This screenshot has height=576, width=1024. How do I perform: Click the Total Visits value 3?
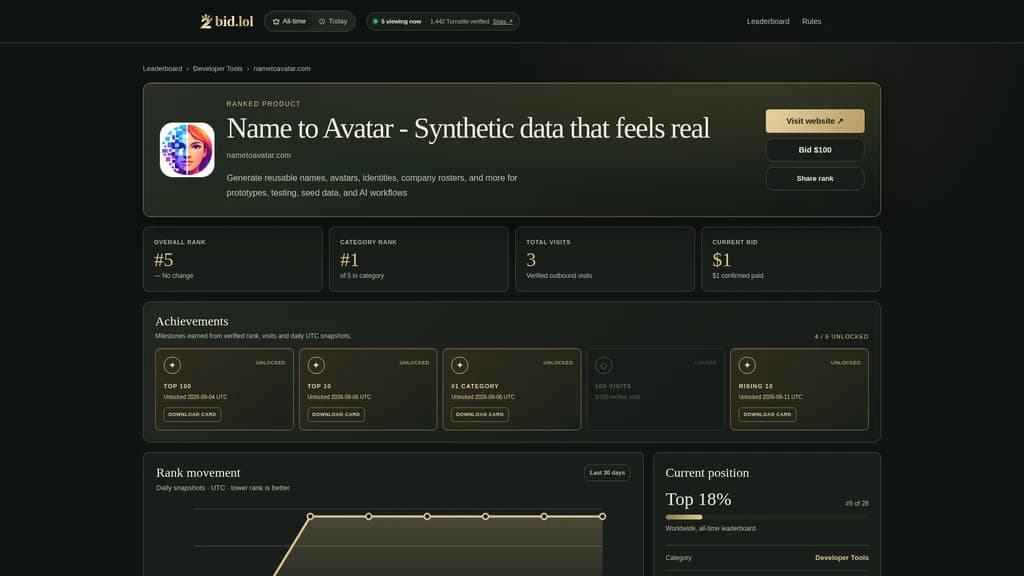click(x=531, y=260)
